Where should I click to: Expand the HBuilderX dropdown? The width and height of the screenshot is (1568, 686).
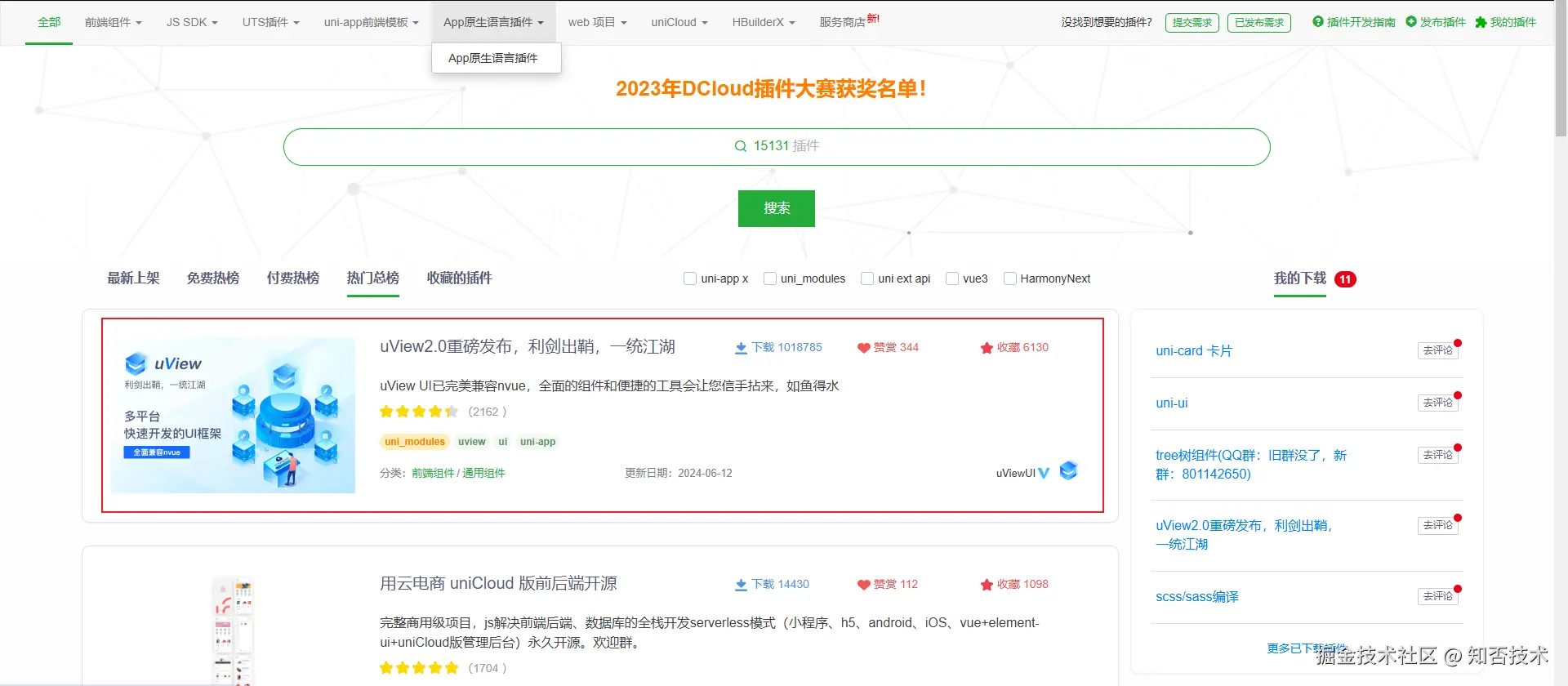tap(764, 22)
